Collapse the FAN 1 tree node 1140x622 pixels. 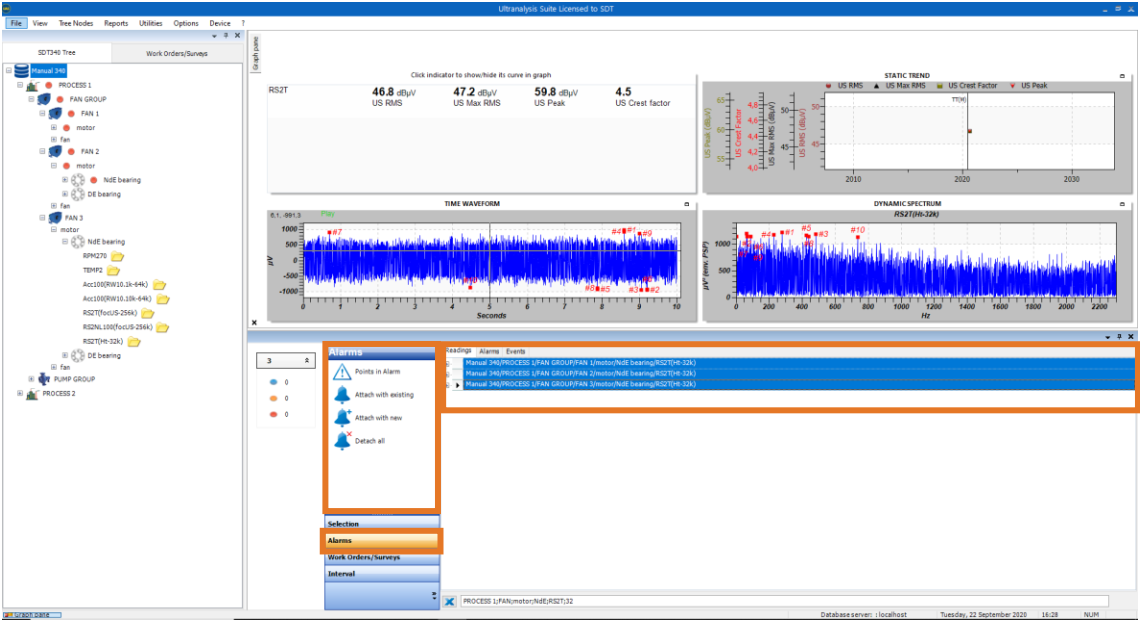tap(43, 114)
